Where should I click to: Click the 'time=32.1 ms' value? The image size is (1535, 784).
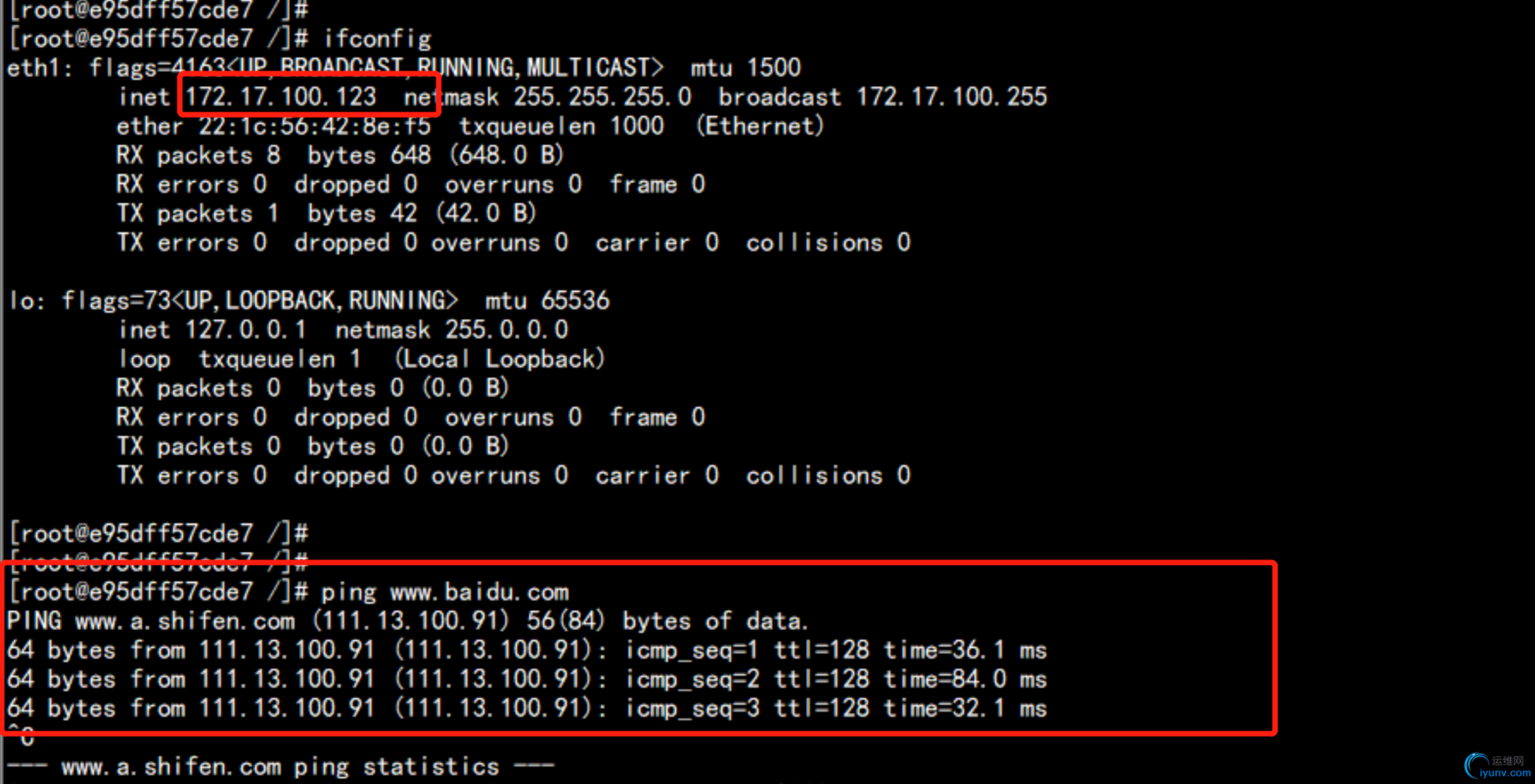tap(965, 708)
